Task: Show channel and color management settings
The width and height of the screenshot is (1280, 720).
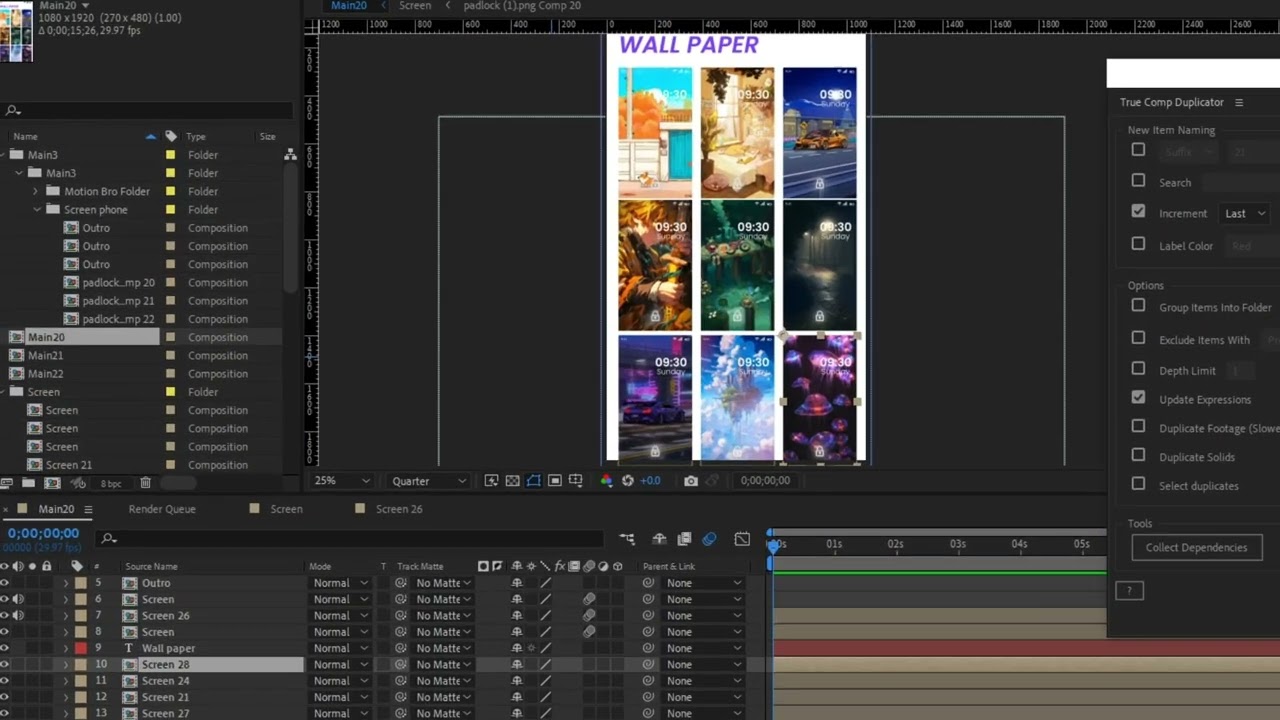Action: (606, 481)
